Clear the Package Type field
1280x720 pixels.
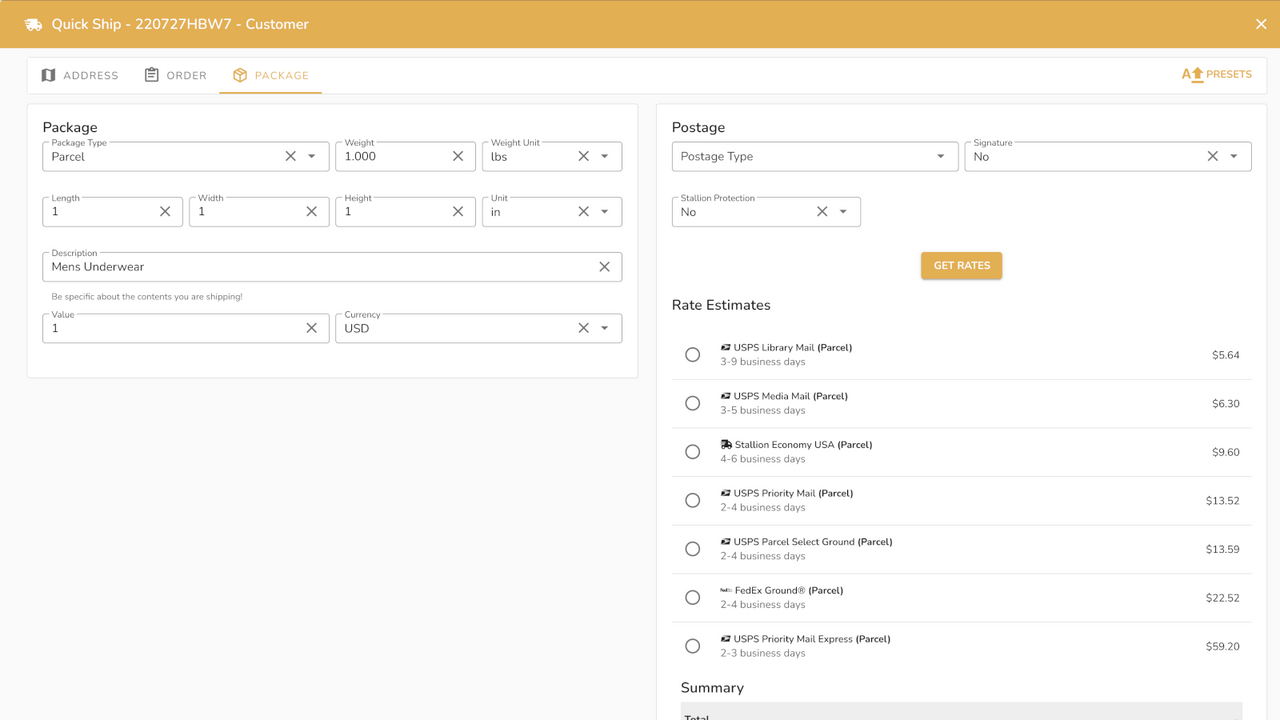[x=290, y=156]
